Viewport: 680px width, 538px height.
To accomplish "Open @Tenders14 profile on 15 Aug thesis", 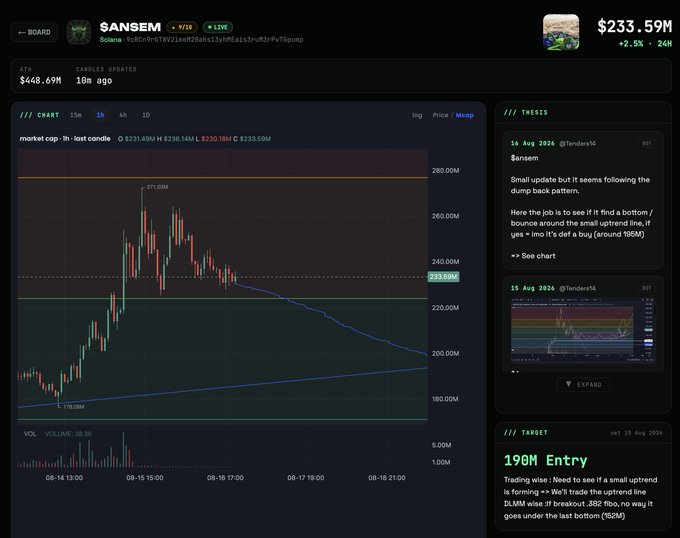I will click(x=577, y=288).
